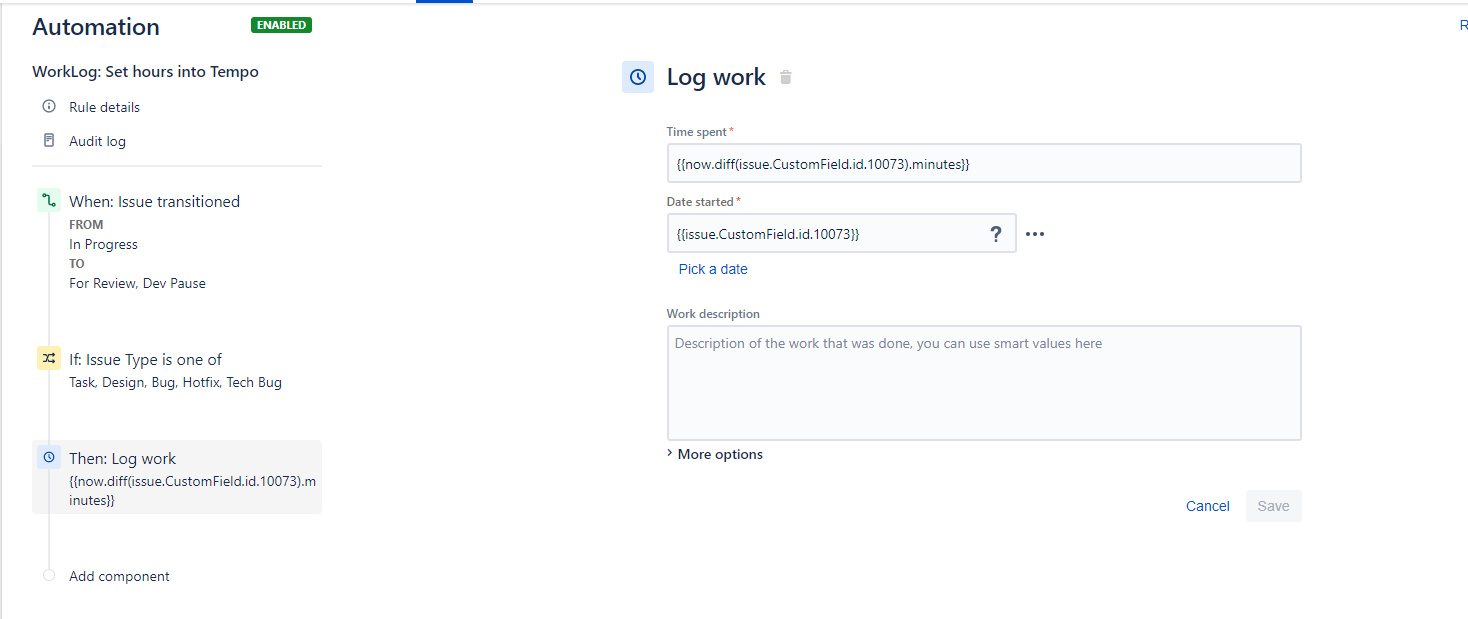Select the Issue Type condition icon
The width and height of the screenshot is (1468, 619).
tap(48, 359)
